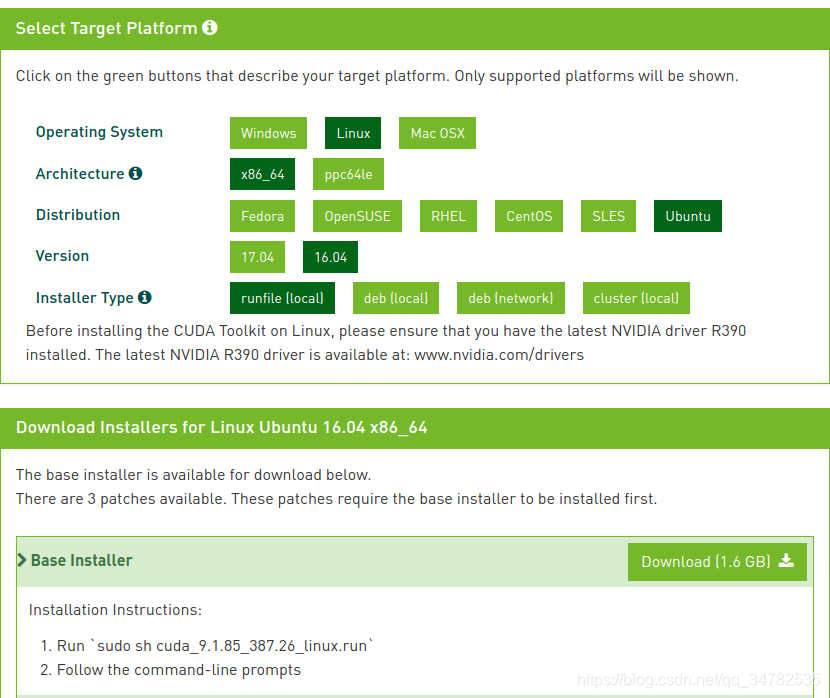Click 'Download Installers for Linux Ubuntu' header

pyautogui.click(x=221, y=428)
